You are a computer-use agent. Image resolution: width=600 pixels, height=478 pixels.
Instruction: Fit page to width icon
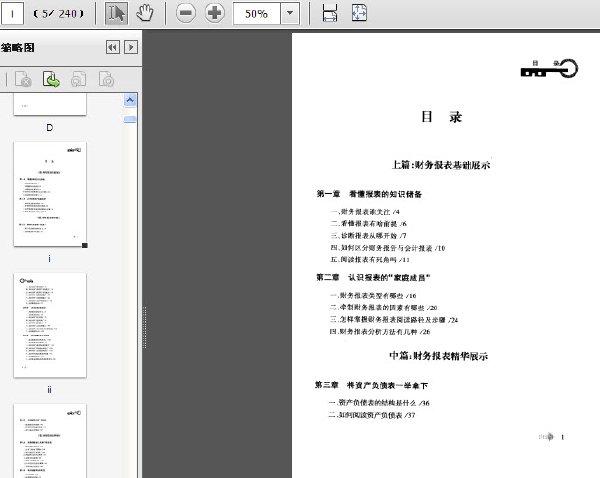click(330, 13)
